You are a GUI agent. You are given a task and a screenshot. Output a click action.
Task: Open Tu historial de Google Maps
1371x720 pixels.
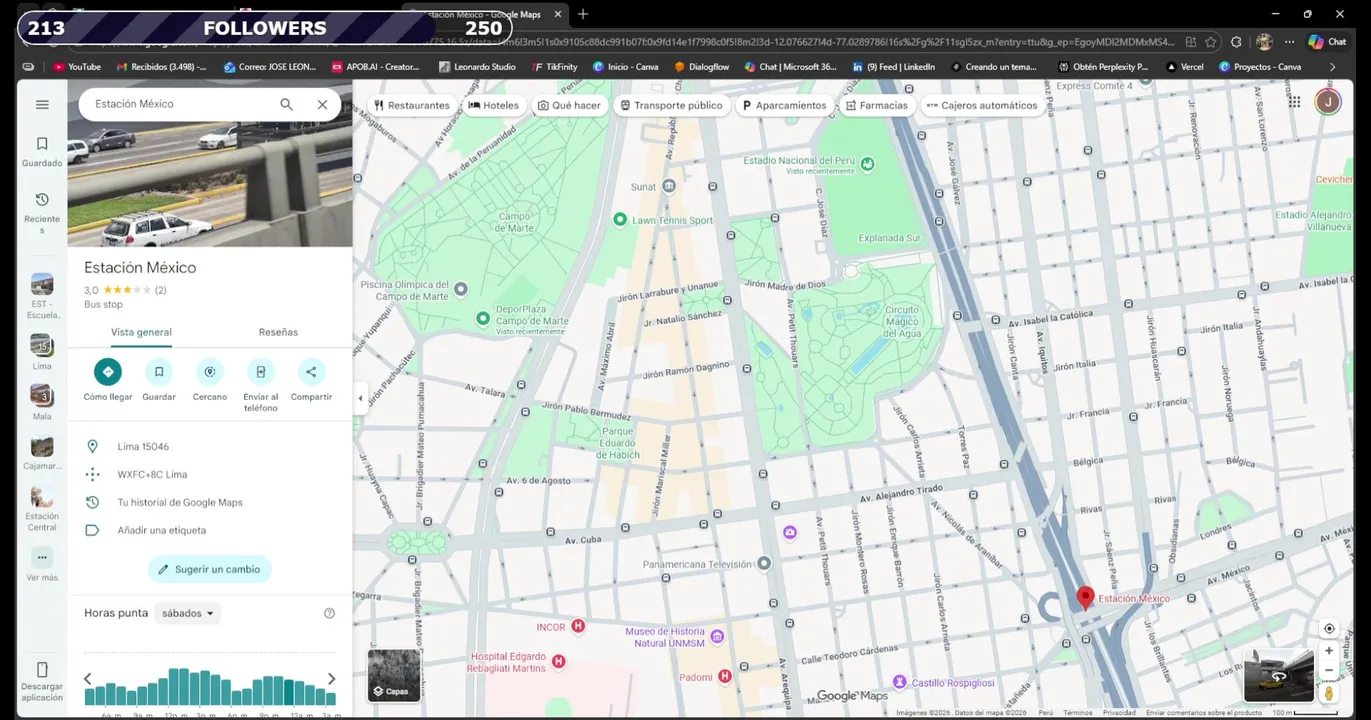(210, 502)
